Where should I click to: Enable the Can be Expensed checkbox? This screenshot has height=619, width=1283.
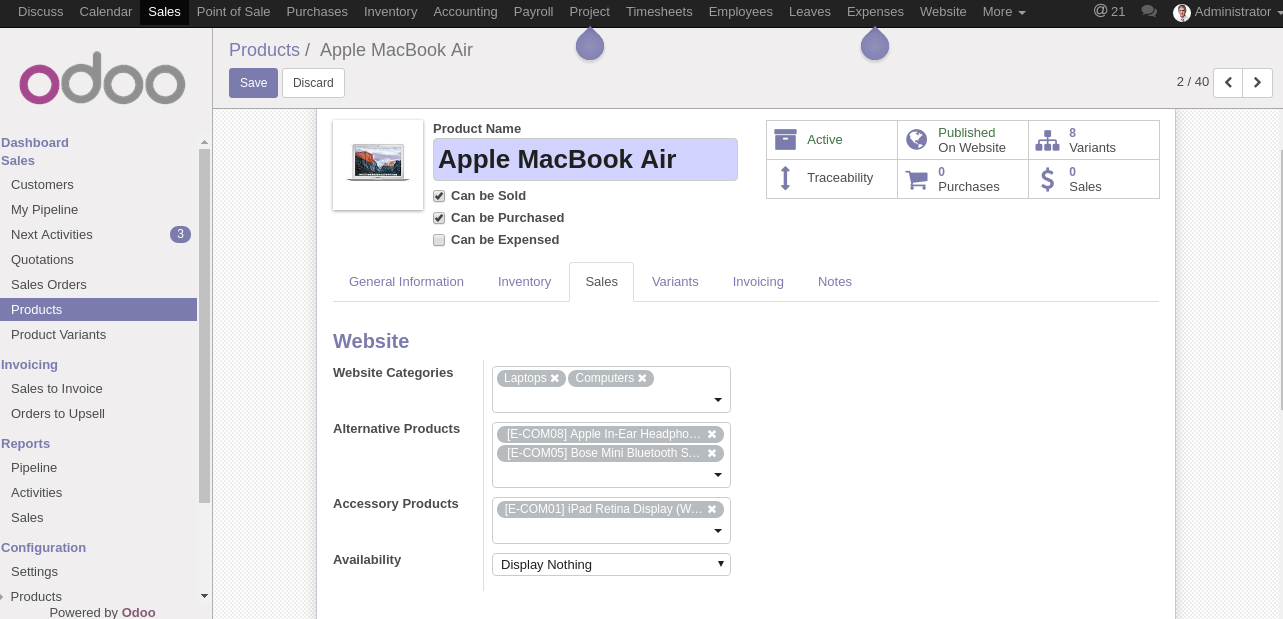pos(439,240)
